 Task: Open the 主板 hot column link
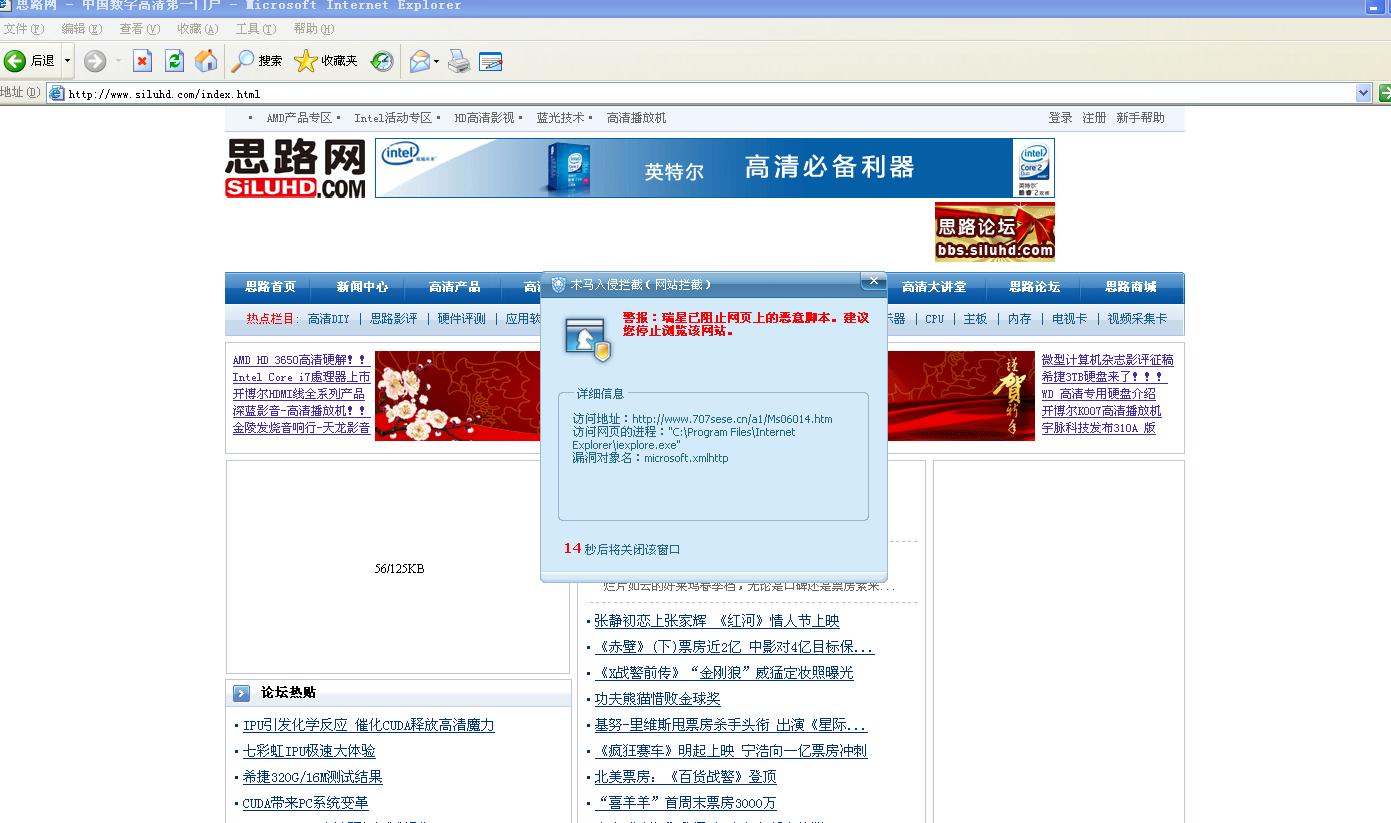[x=975, y=319]
